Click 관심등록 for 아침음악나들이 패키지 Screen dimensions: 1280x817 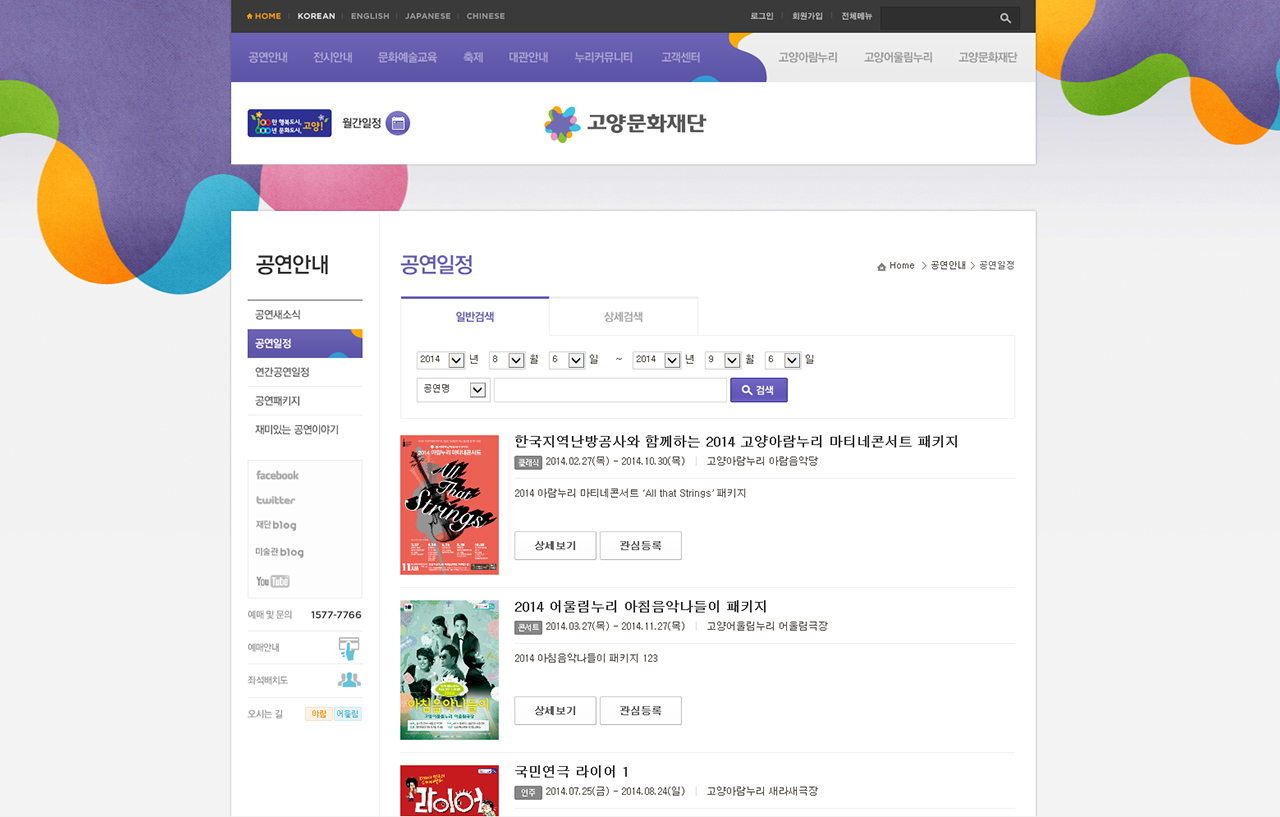[x=641, y=711]
